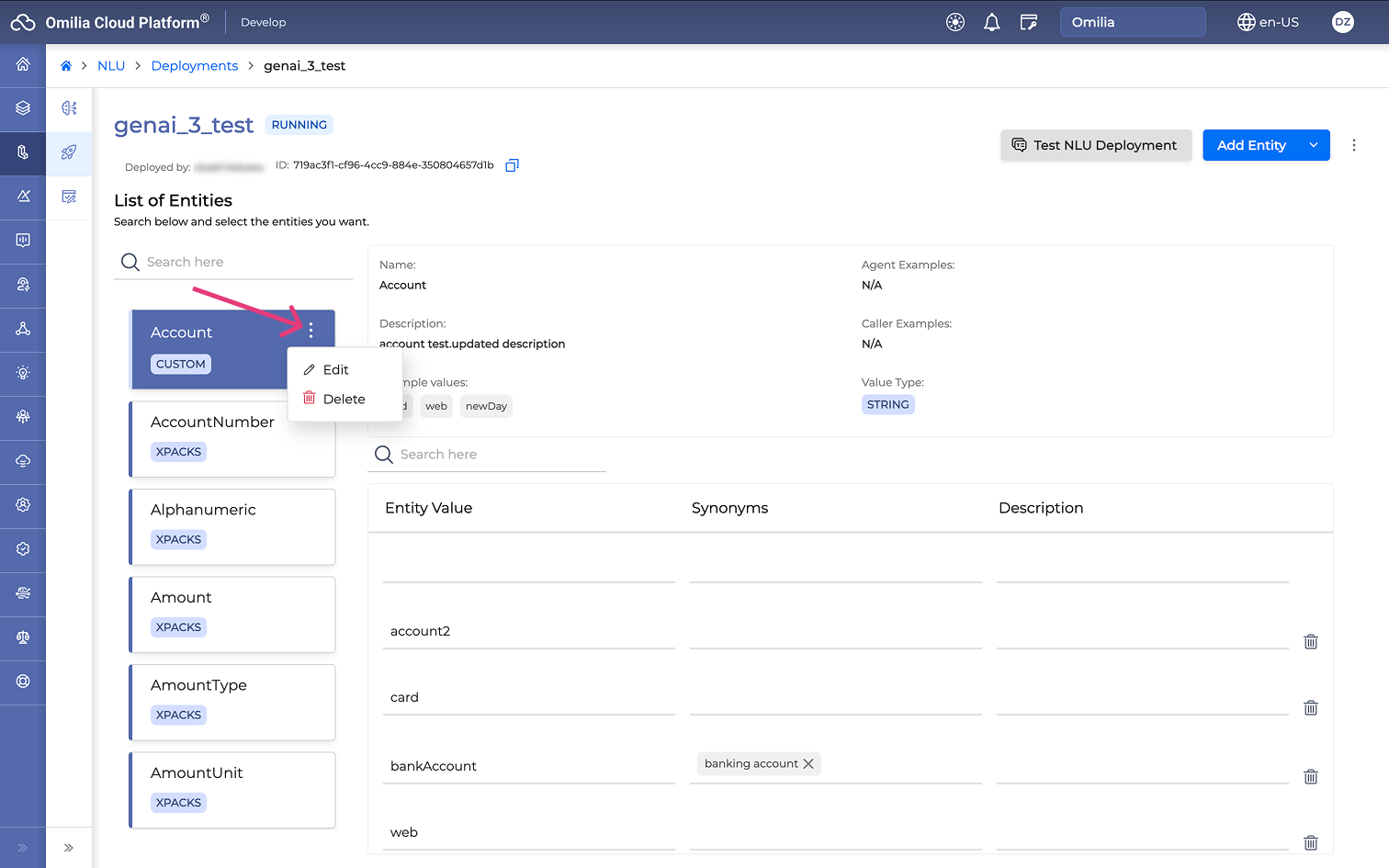The width and height of the screenshot is (1389, 868).
Task: Click trash icon for bankAccount row
Action: point(1310,776)
